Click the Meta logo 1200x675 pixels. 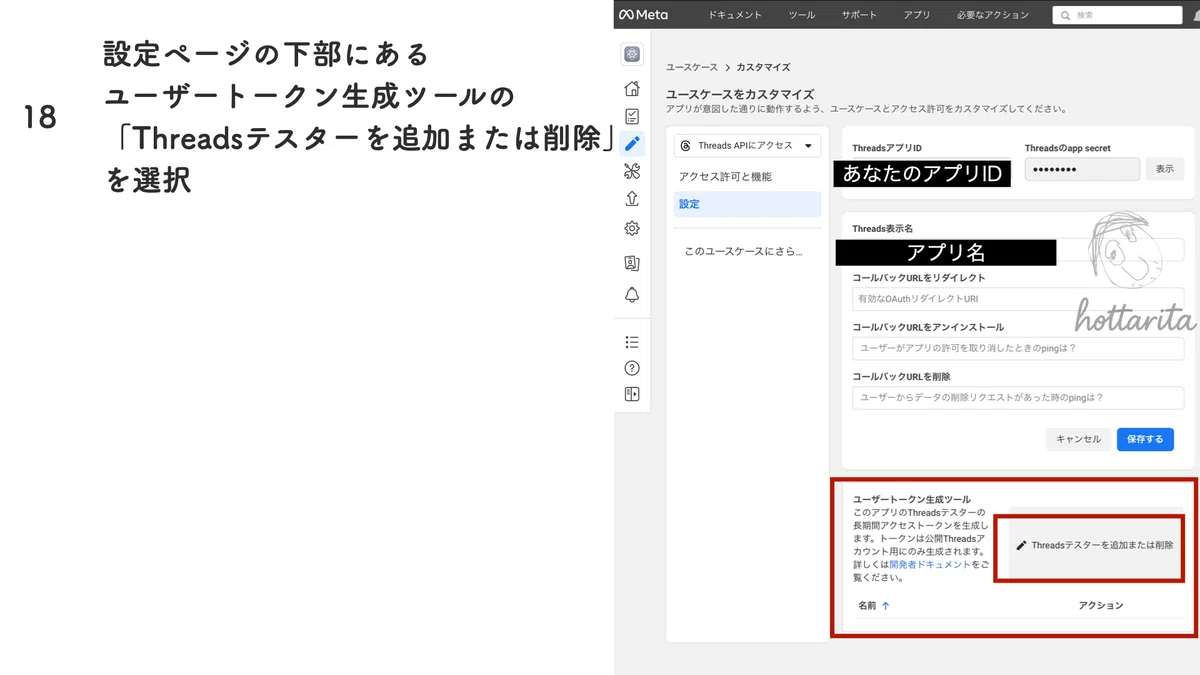pyautogui.click(x=643, y=15)
